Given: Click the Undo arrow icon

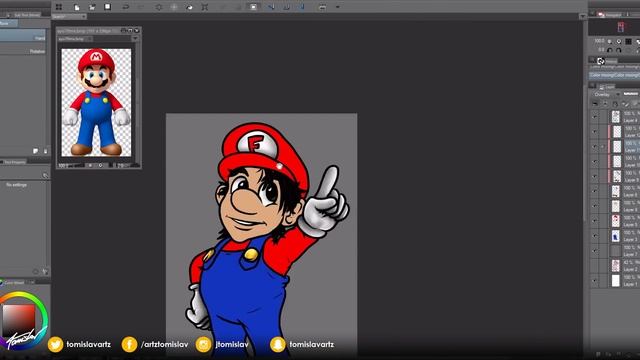Looking at the screenshot, I should 126,7.
